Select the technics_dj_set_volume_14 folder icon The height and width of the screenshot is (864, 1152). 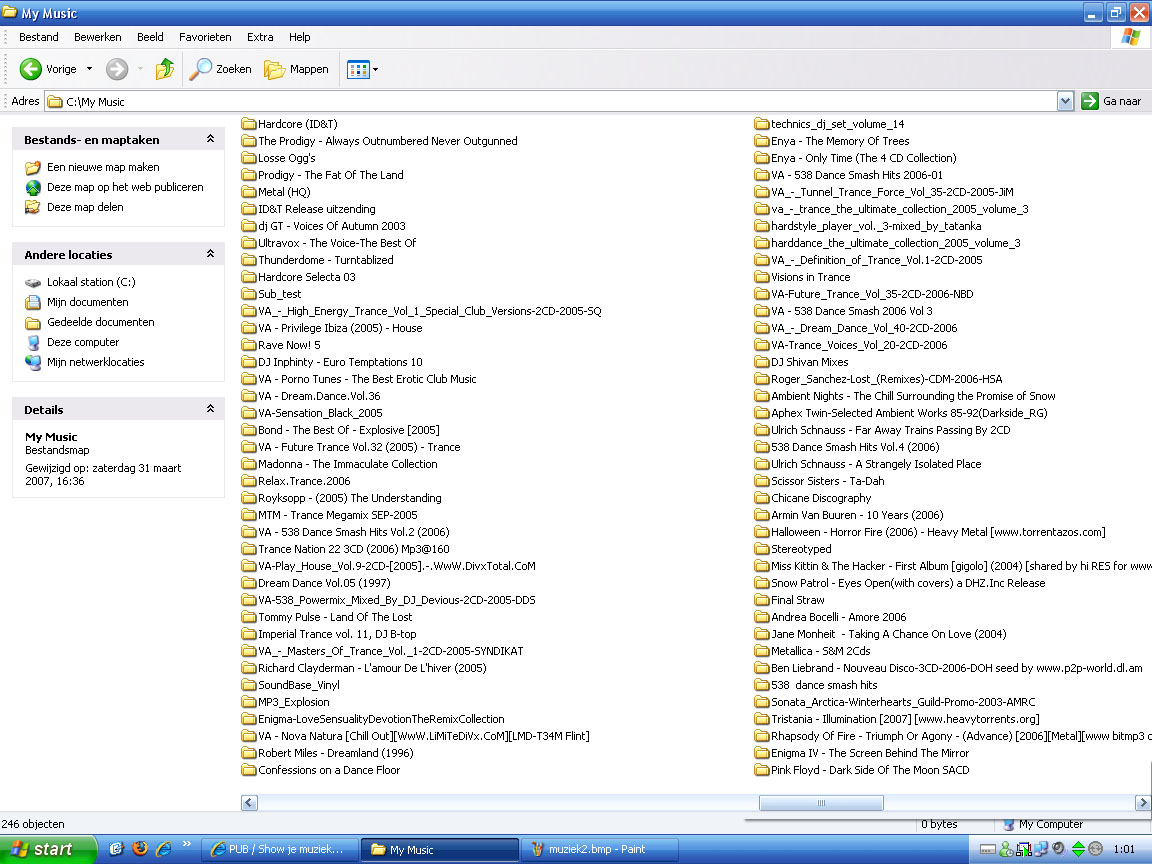(x=761, y=124)
